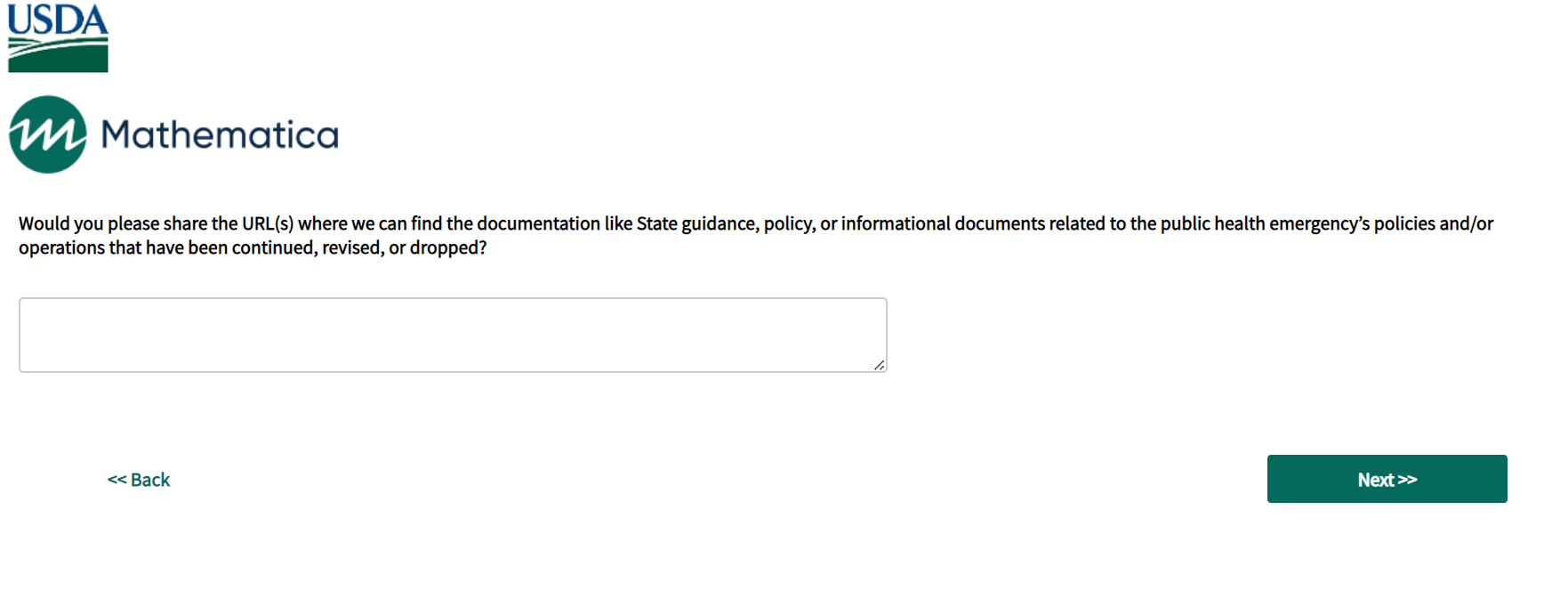This screenshot has height=599, width=1568.
Task: Click the blue USDA letters
Action: (58, 20)
